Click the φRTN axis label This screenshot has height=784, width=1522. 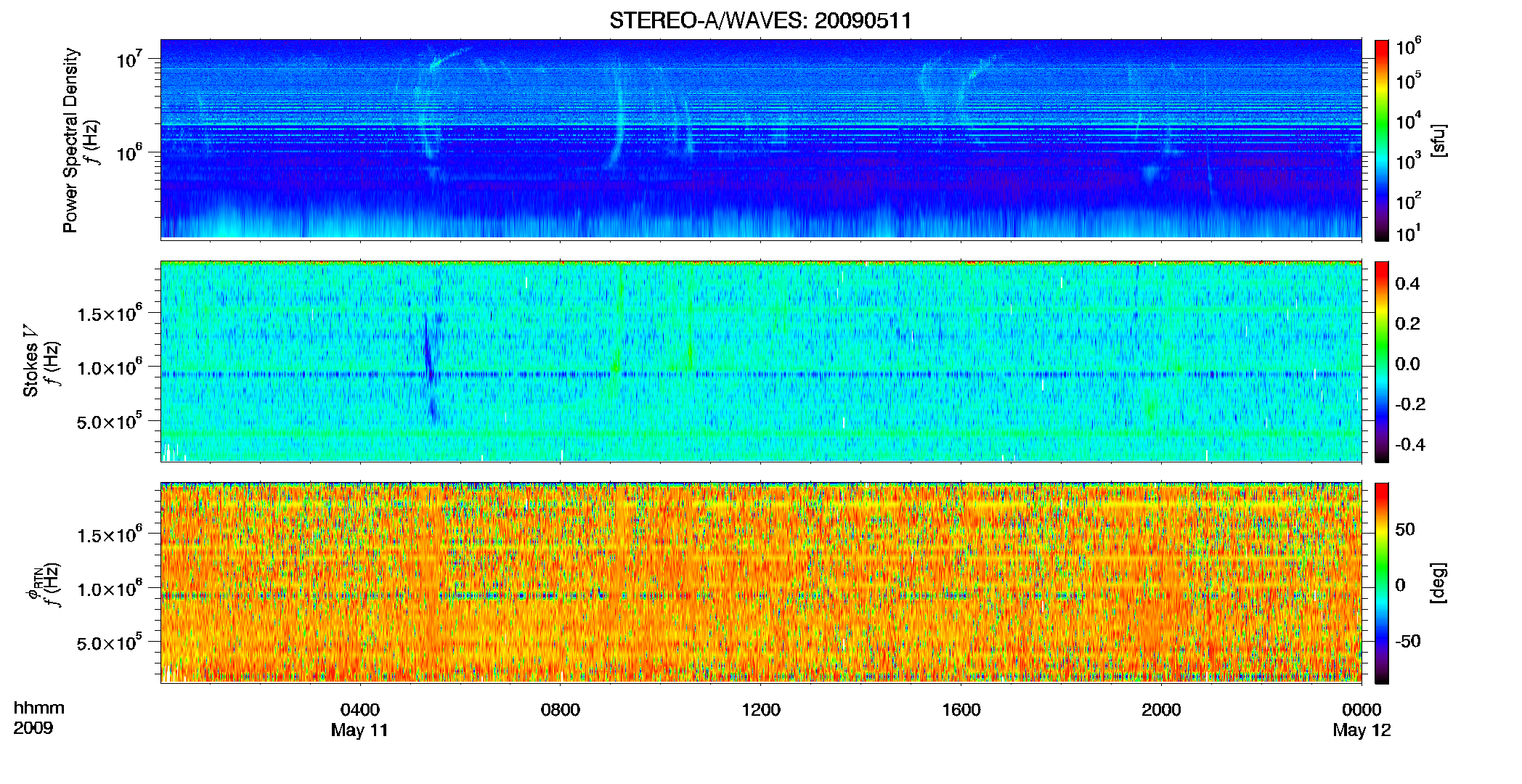click(x=33, y=585)
